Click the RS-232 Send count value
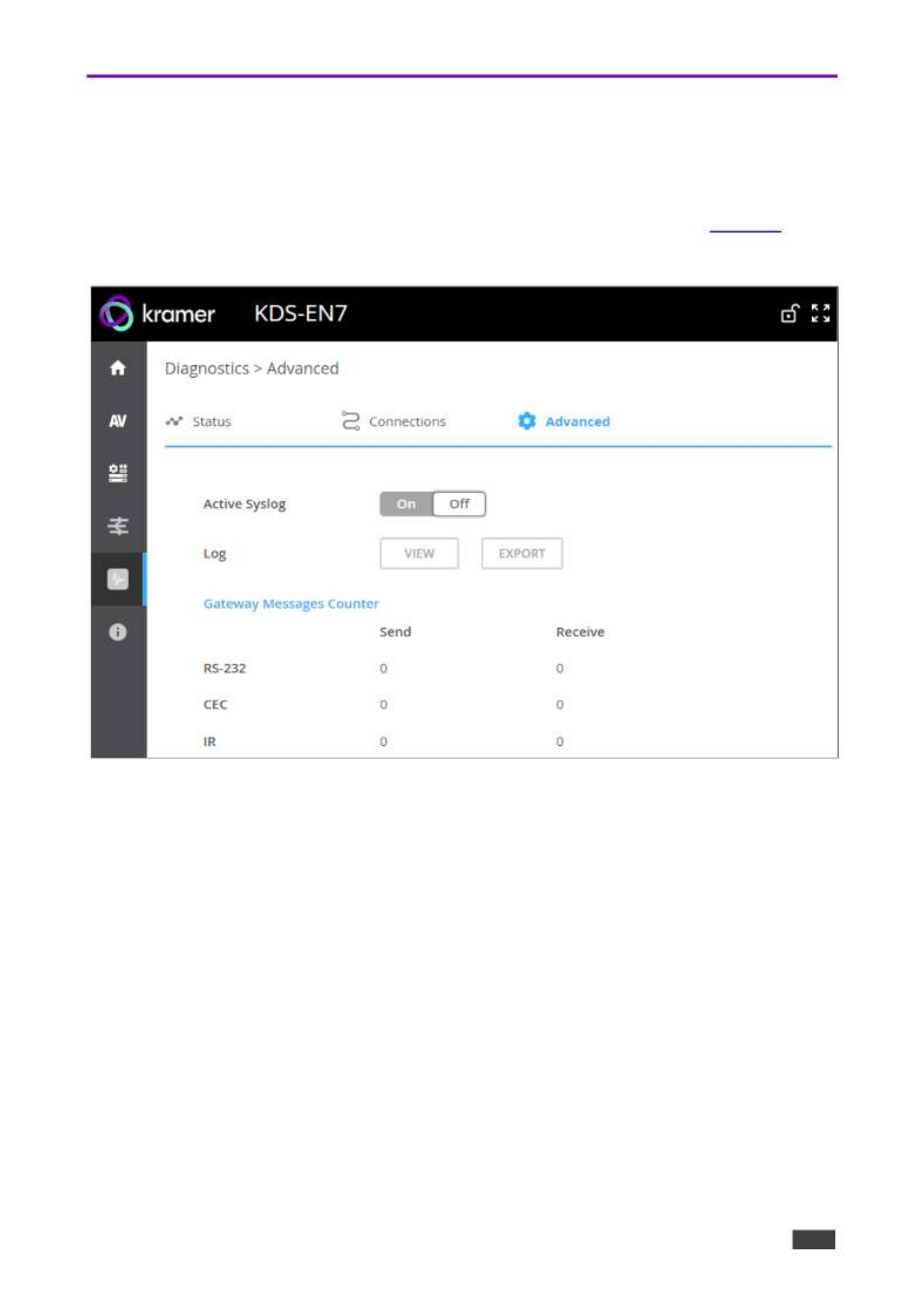 tap(384, 668)
